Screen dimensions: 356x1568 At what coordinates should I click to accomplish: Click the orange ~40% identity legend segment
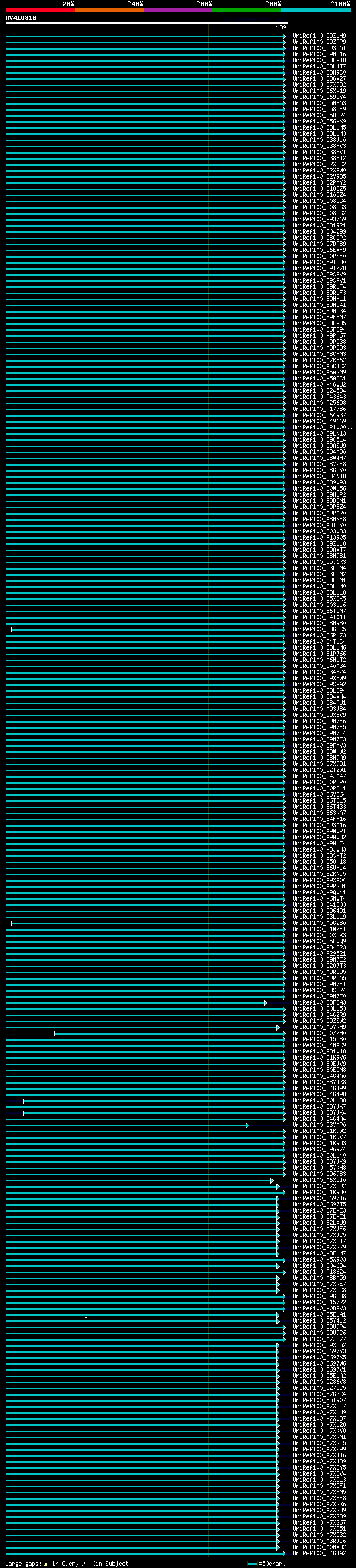109,10
